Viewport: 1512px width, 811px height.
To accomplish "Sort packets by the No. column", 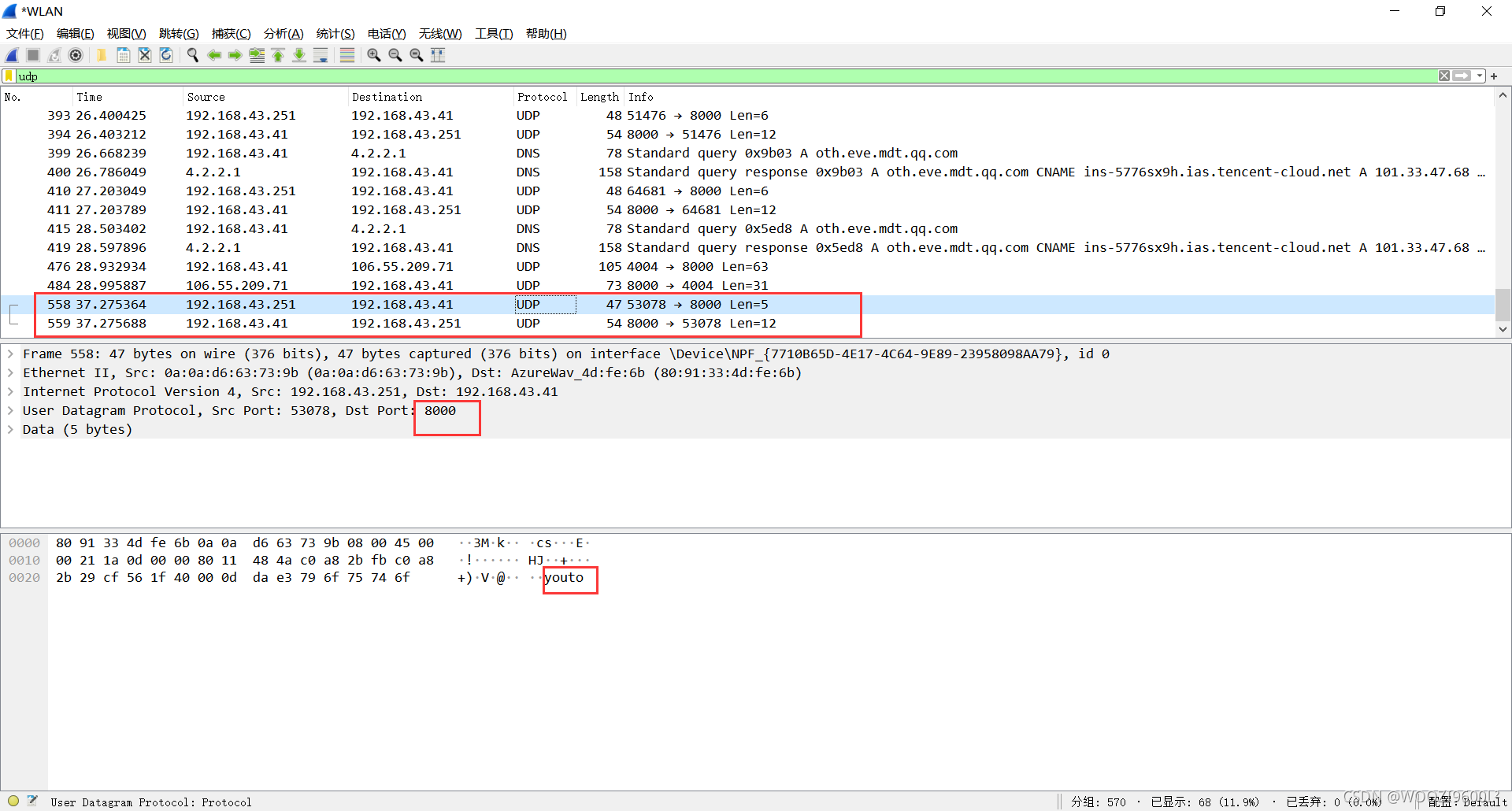I will [x=36, y=97].
